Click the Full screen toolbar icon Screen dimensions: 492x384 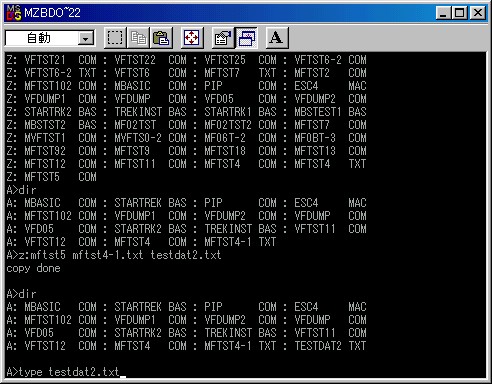[x=192, y=38]
